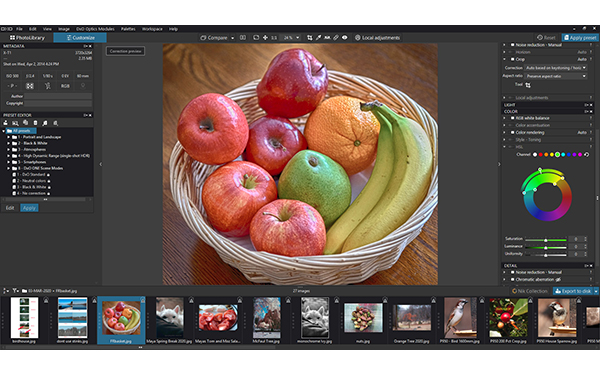The height and width of the screenshot is (375, 600).
Task: Click the crop Tool icon in Crop palette
Action: pyautogui.click(x=528, y=85)
